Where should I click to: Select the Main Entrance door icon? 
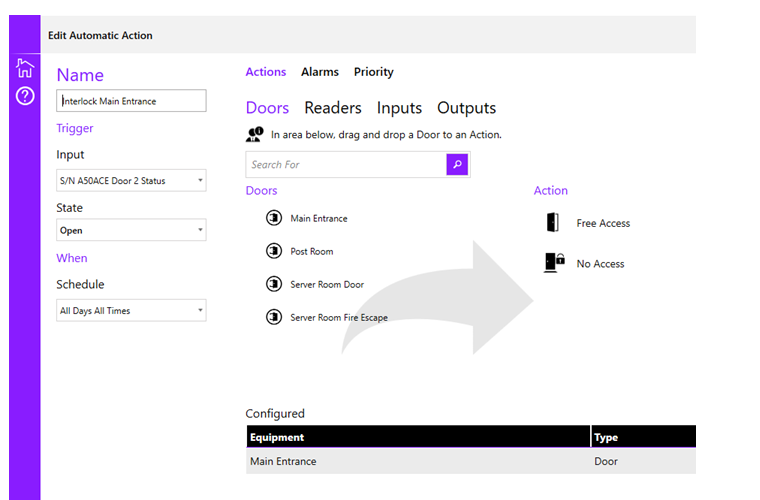pos(273,218)
